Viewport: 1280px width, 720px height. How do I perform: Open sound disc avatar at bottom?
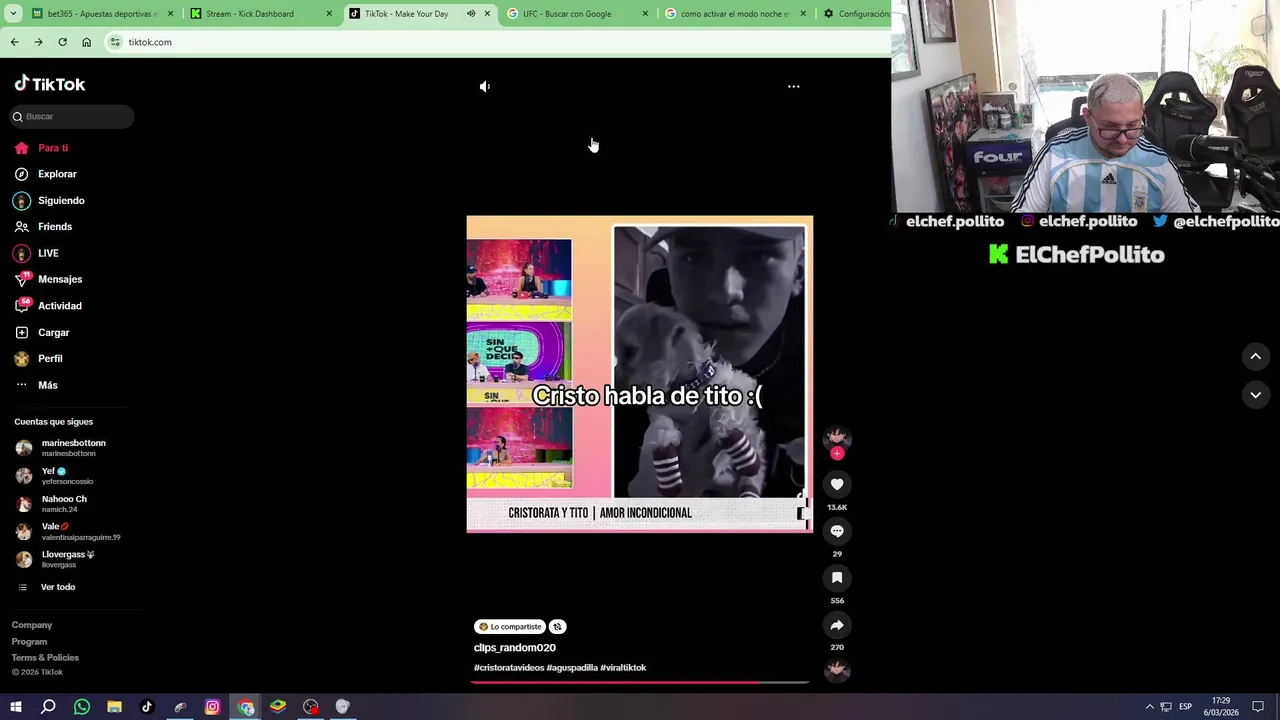837,671
